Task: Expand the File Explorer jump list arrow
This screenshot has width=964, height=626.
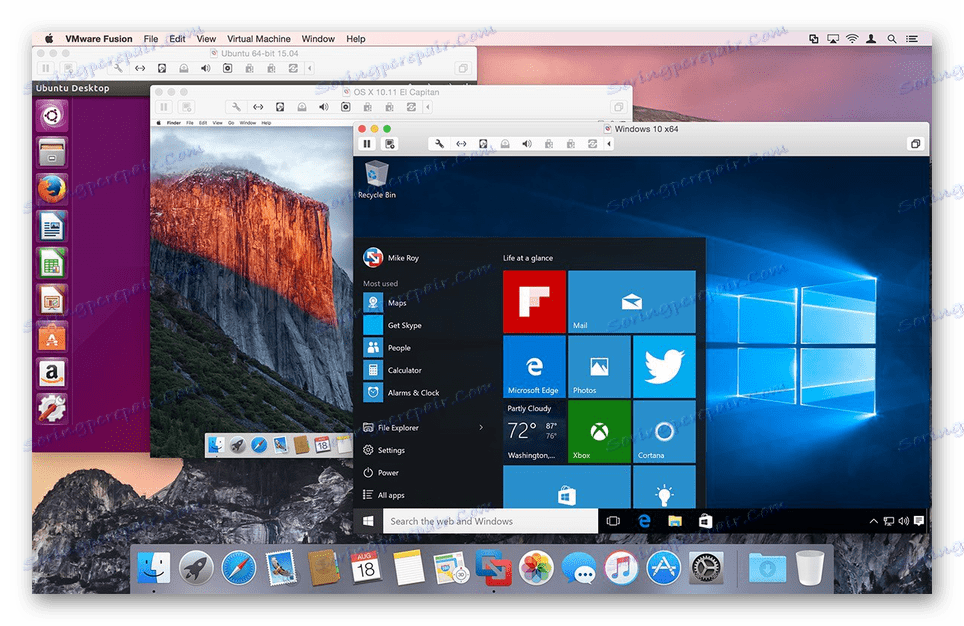Action: [481, 427]
